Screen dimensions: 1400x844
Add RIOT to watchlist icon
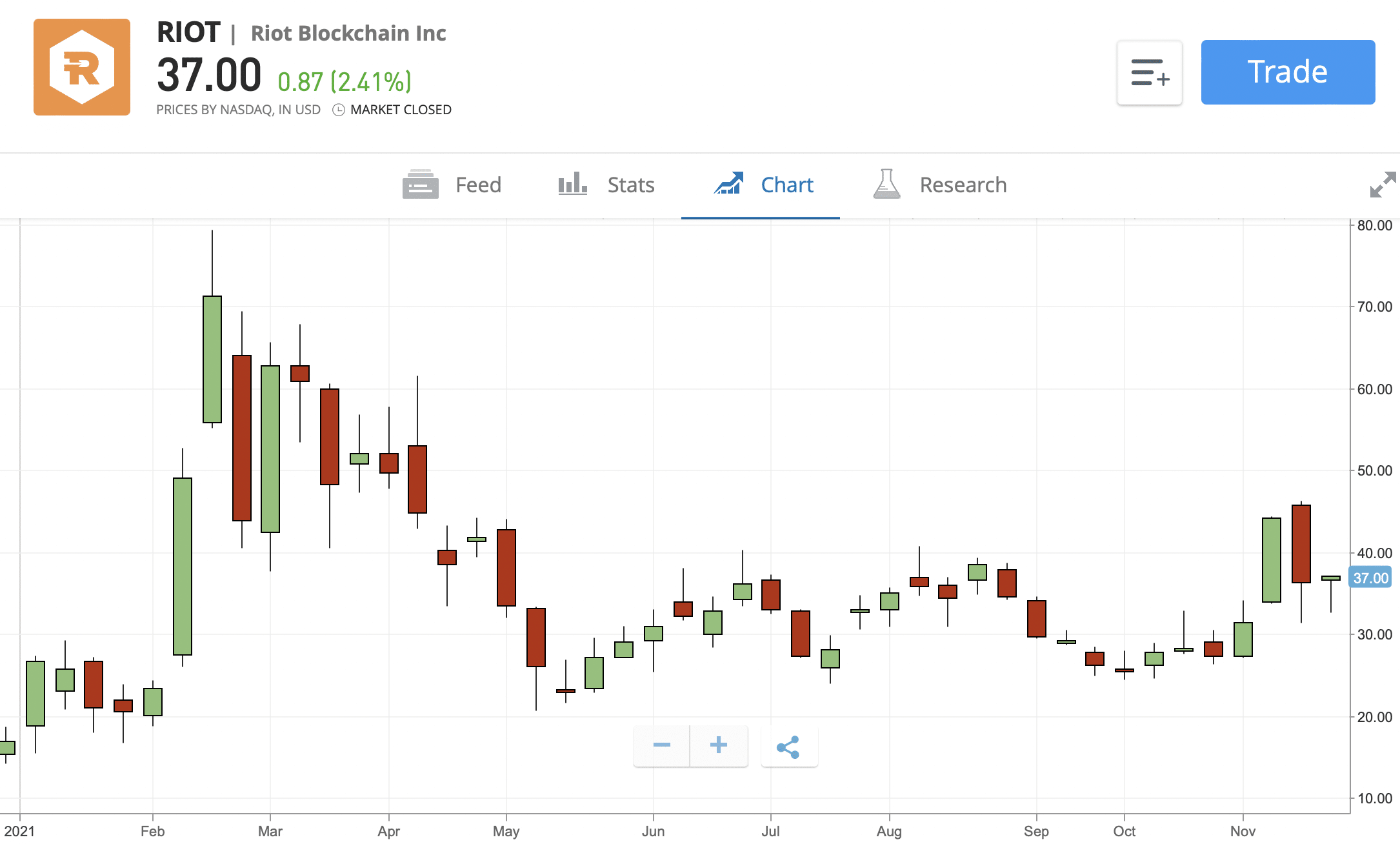[1150, 72]
